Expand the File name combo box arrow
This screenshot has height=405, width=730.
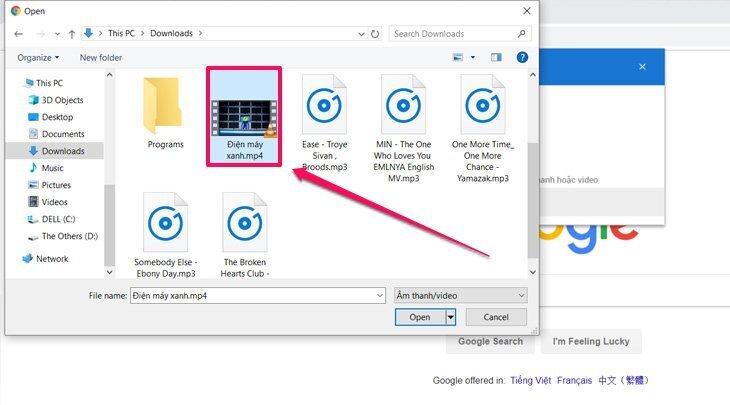(379, 296)
